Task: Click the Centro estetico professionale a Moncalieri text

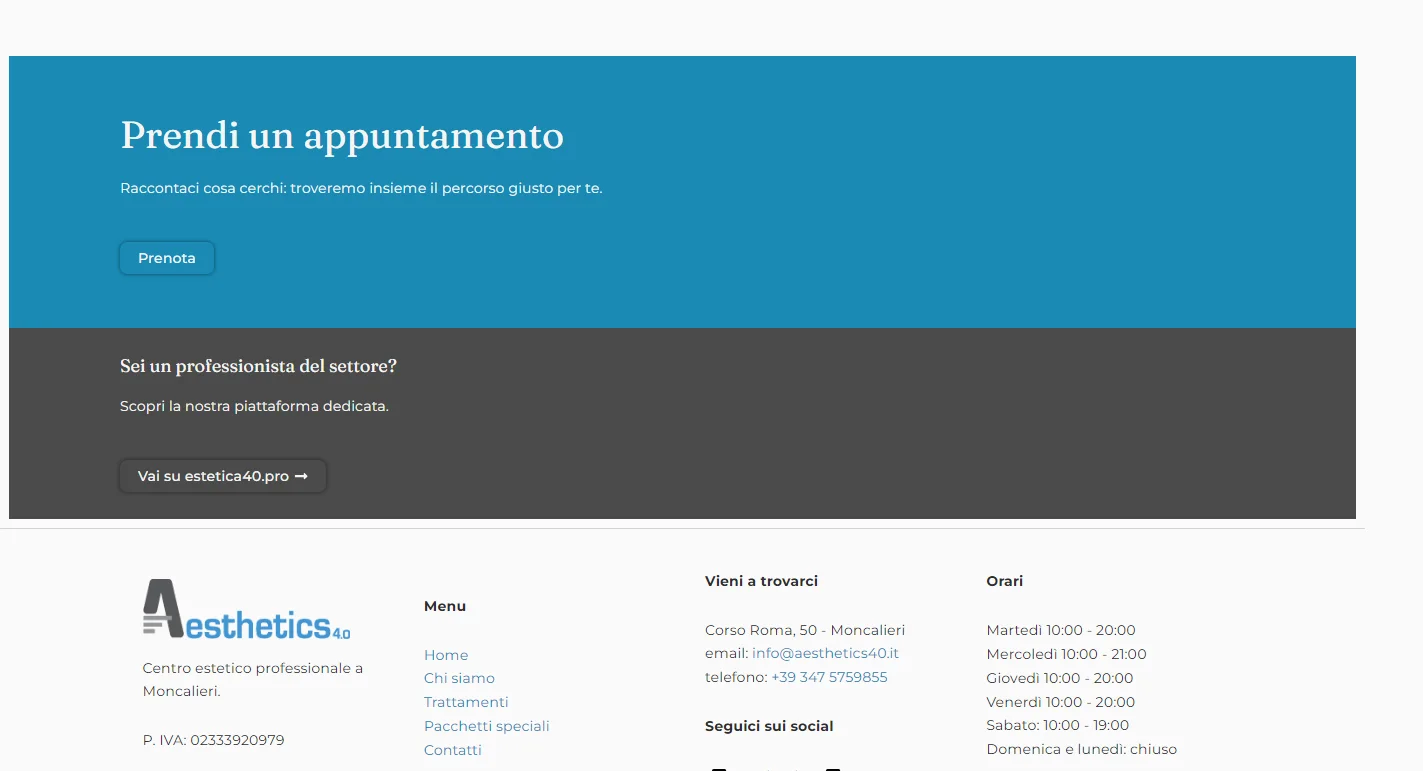Action: (253, 680)
